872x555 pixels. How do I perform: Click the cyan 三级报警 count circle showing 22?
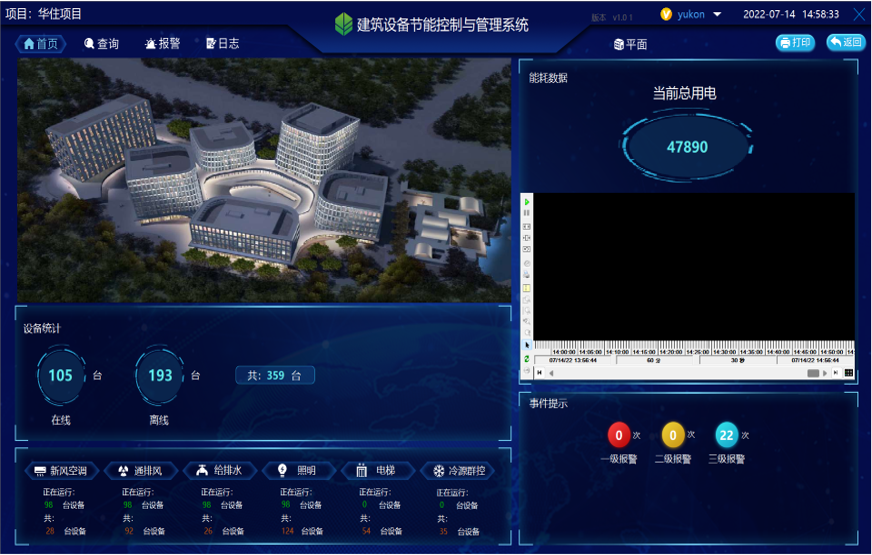pyautogui.click(x=726, y=435)
